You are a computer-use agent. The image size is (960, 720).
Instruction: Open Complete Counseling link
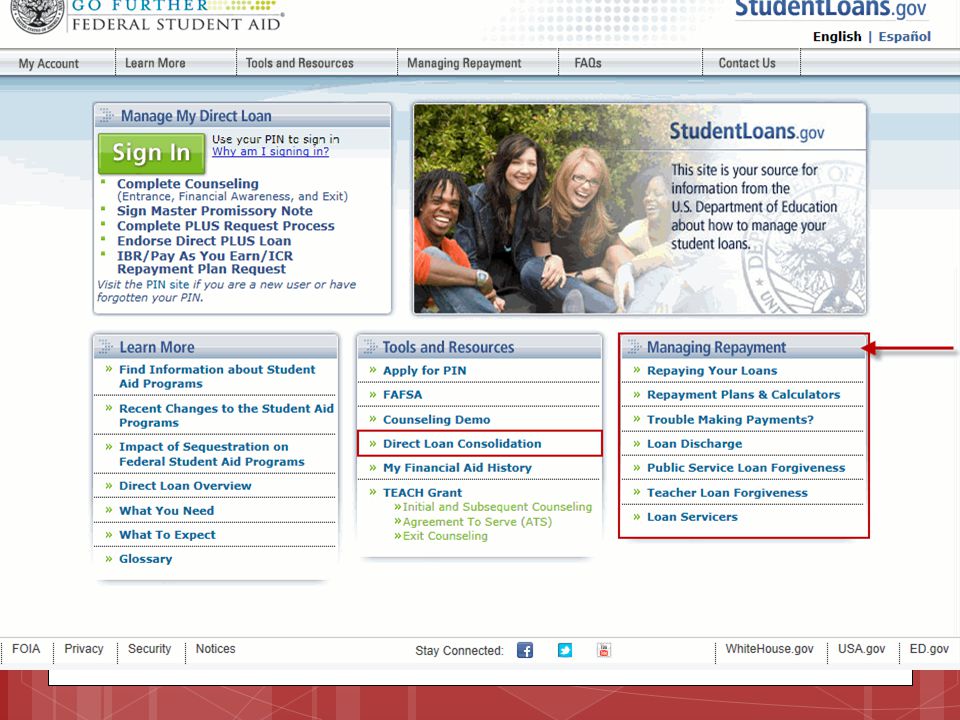click(x=188, y=184)
